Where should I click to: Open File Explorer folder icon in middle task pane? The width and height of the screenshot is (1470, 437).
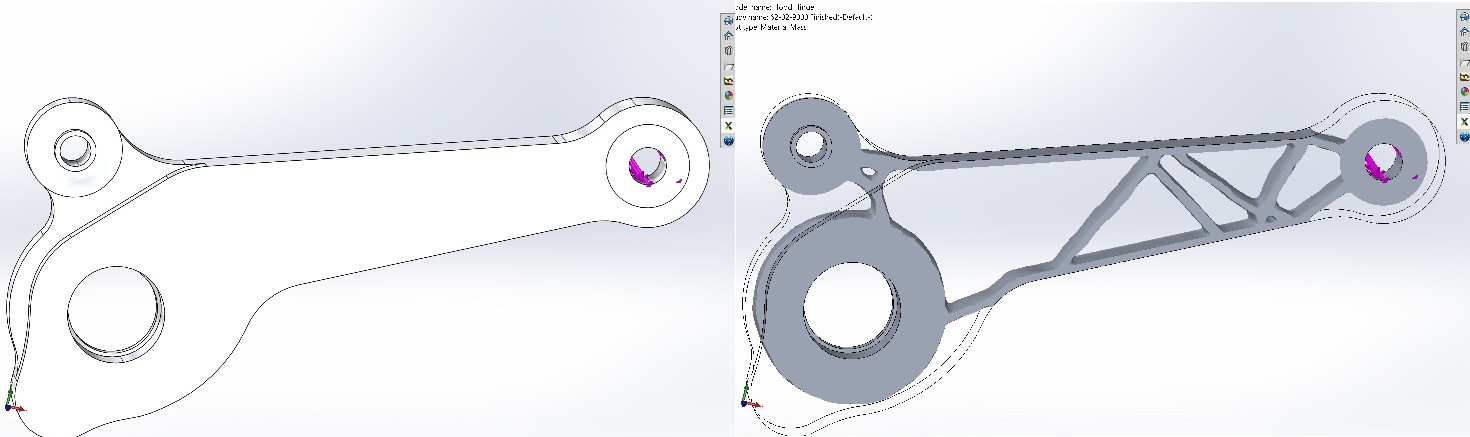point(728,65)
